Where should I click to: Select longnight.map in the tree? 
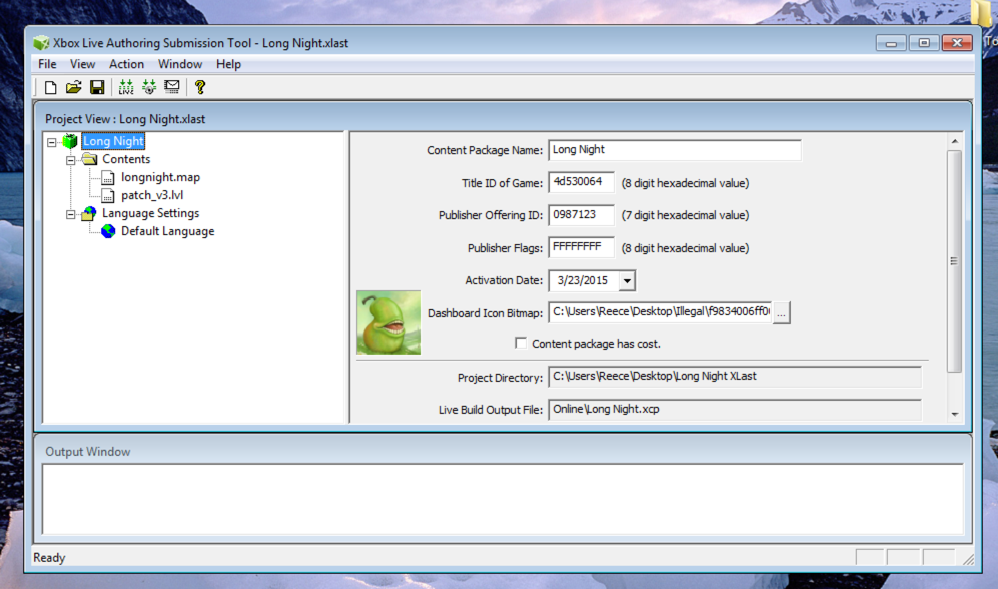point(160,178)
